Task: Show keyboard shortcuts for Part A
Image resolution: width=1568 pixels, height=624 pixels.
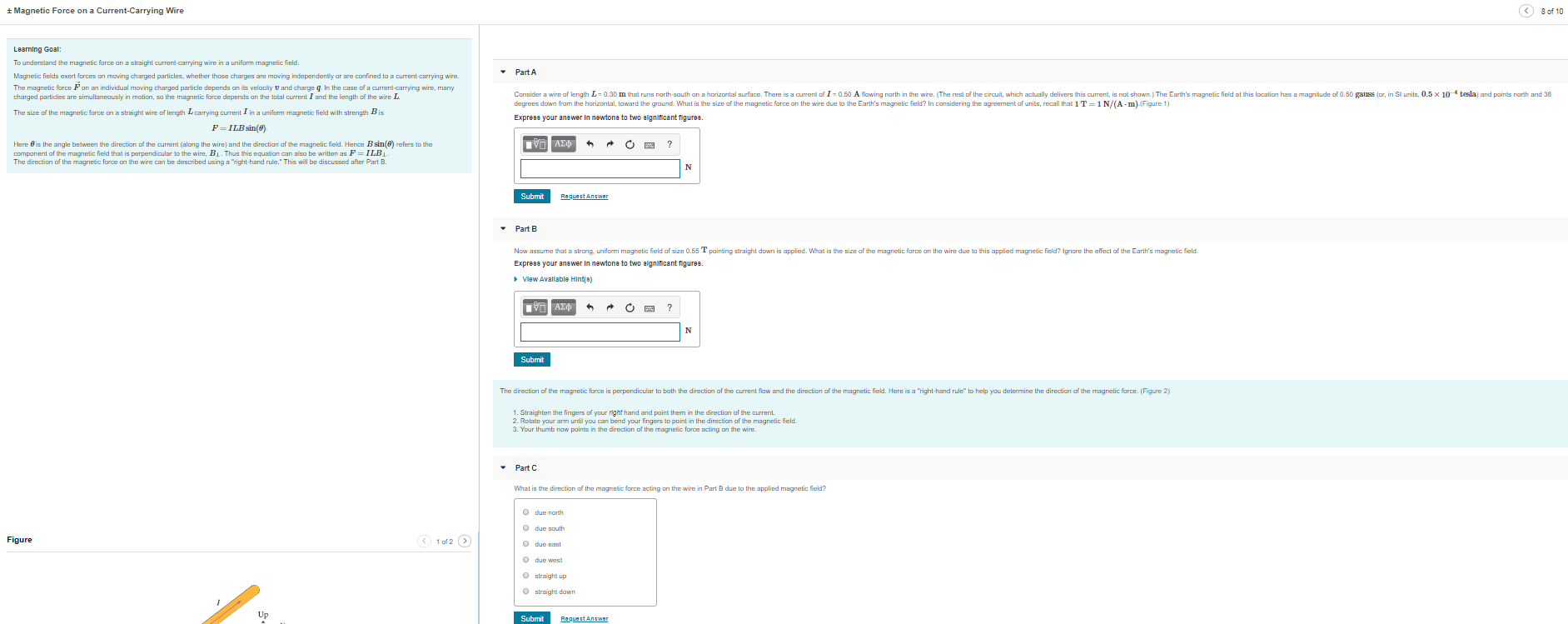Action: pyautogui.click(x=650, y=145)
